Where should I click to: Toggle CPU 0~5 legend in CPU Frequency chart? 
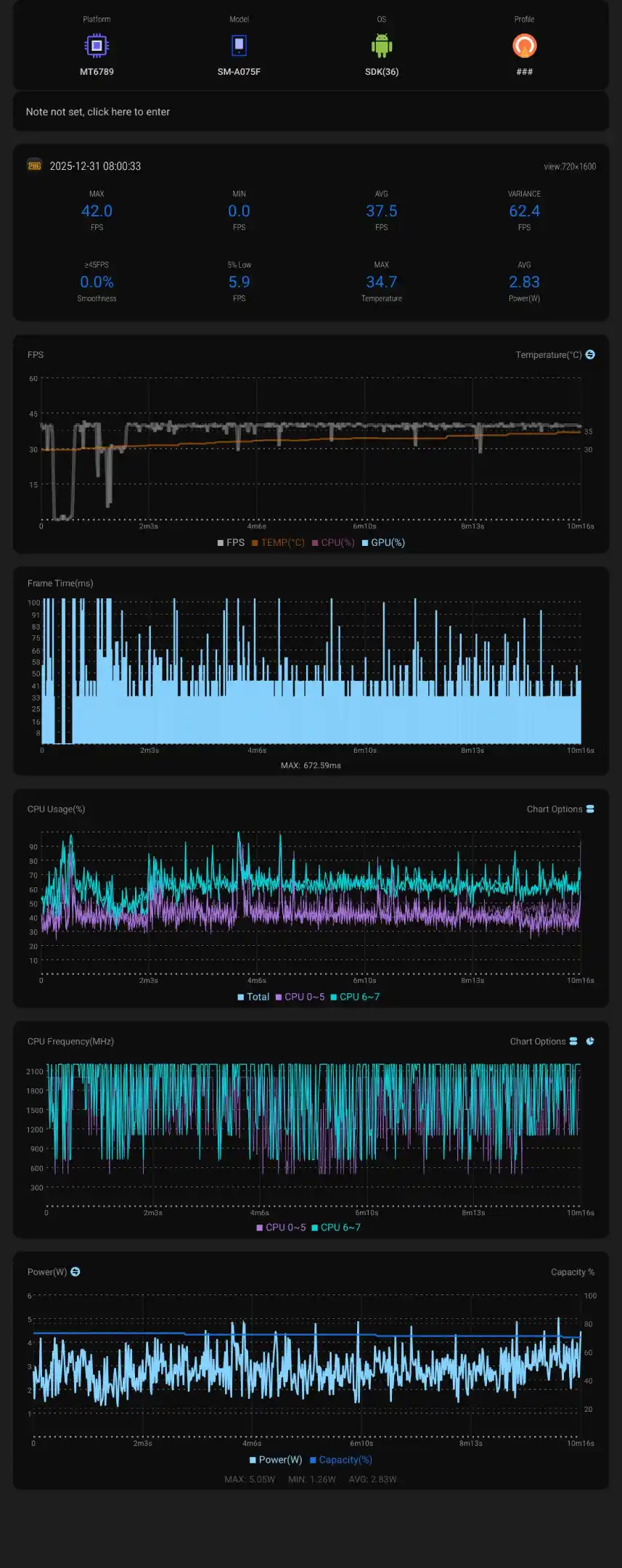[281, 1227]
